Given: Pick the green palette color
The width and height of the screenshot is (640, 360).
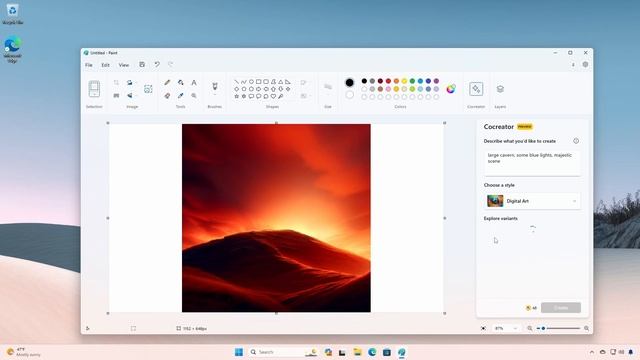Looking at the screenshot, I should point(412,81).
